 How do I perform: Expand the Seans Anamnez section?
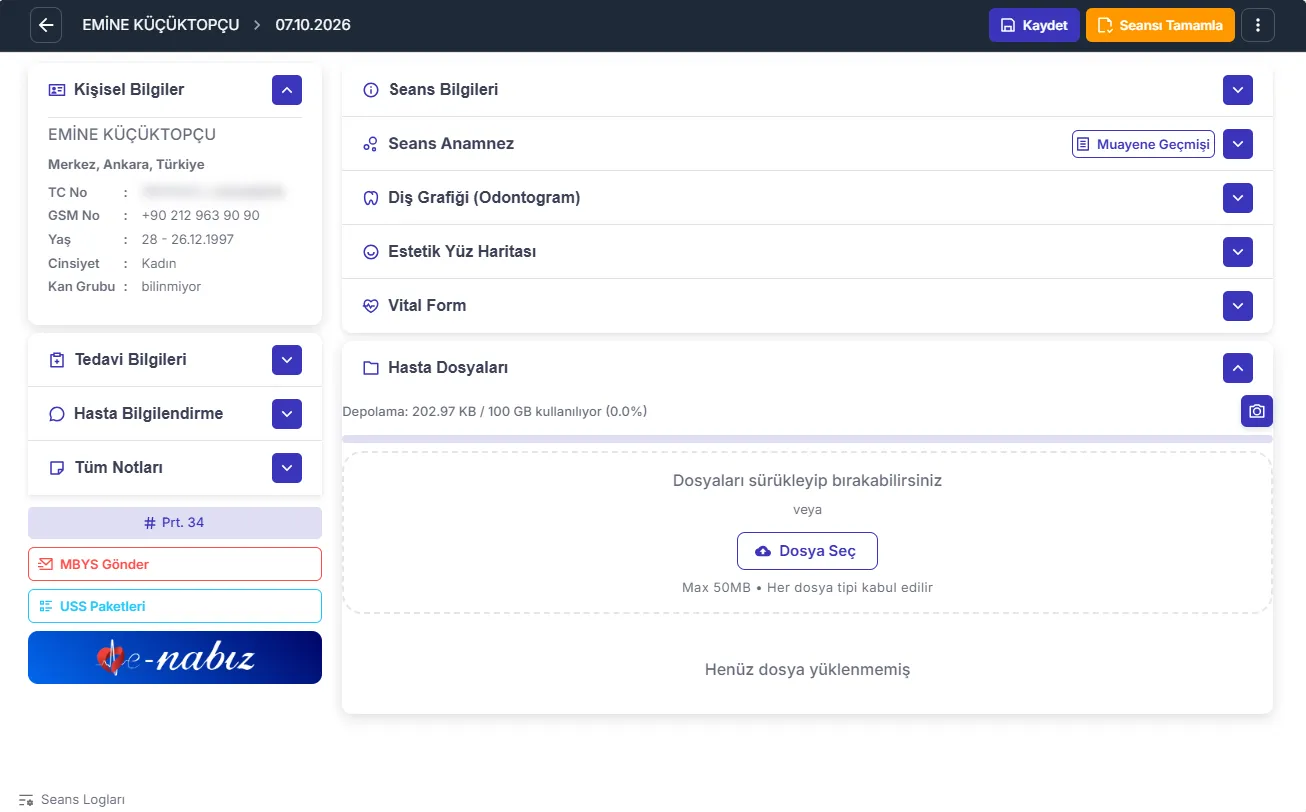(1238, 144)
